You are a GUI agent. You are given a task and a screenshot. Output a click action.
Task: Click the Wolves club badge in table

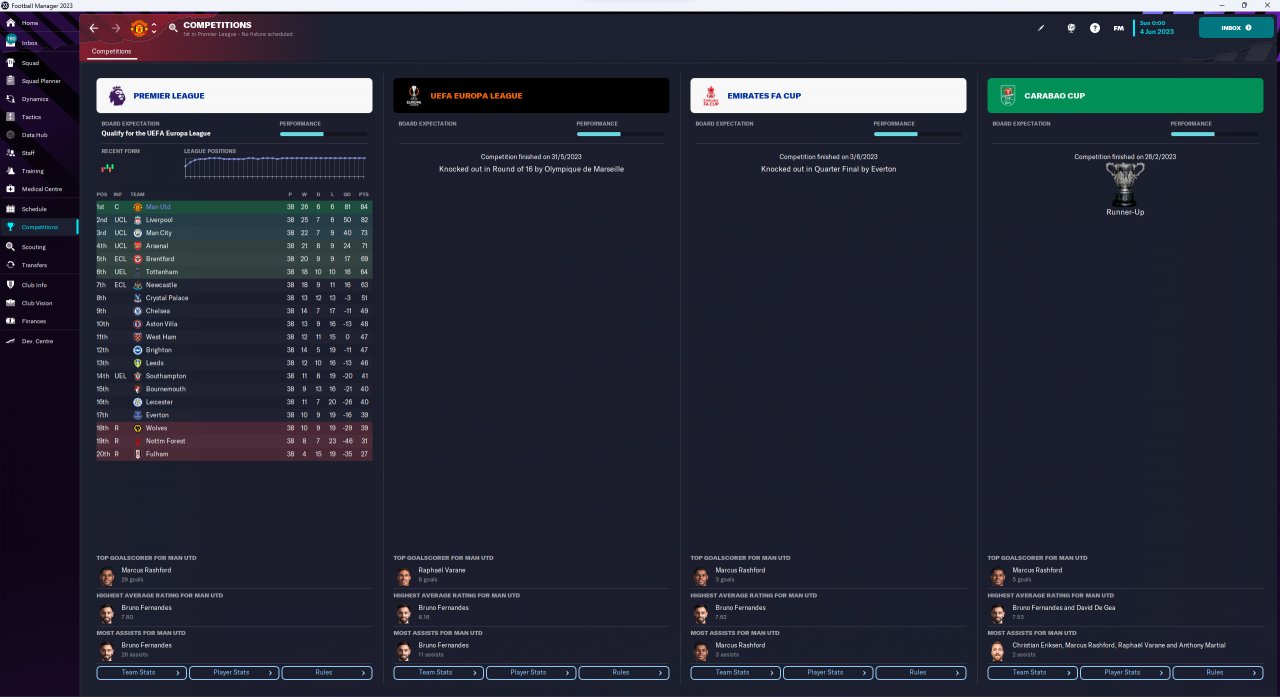click(138, 428)
